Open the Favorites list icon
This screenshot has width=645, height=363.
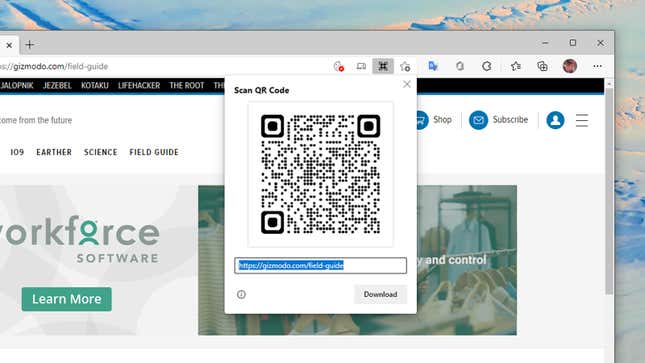515,66
